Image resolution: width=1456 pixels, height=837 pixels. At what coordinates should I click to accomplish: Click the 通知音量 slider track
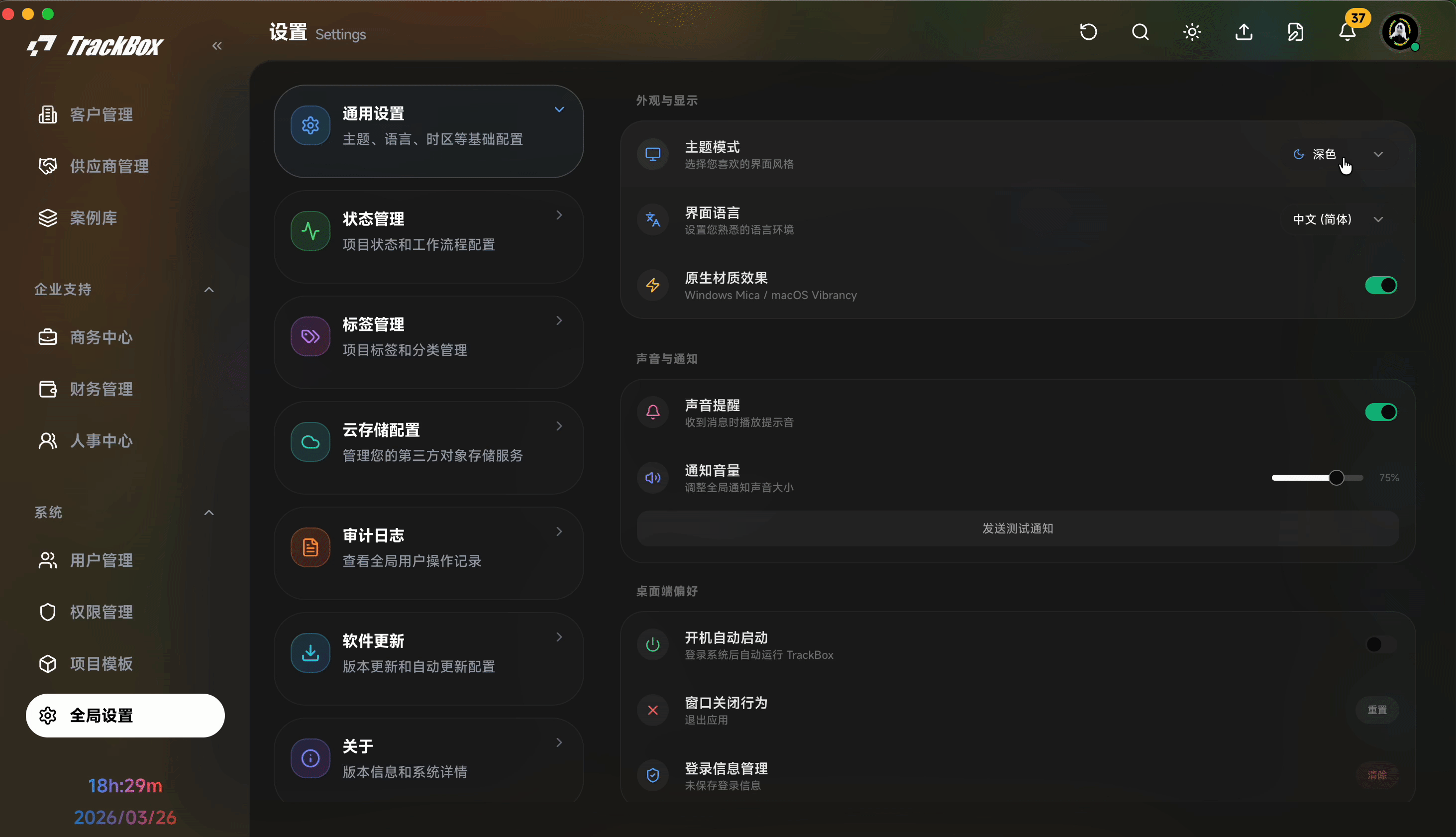click(x=1317, y=478)
